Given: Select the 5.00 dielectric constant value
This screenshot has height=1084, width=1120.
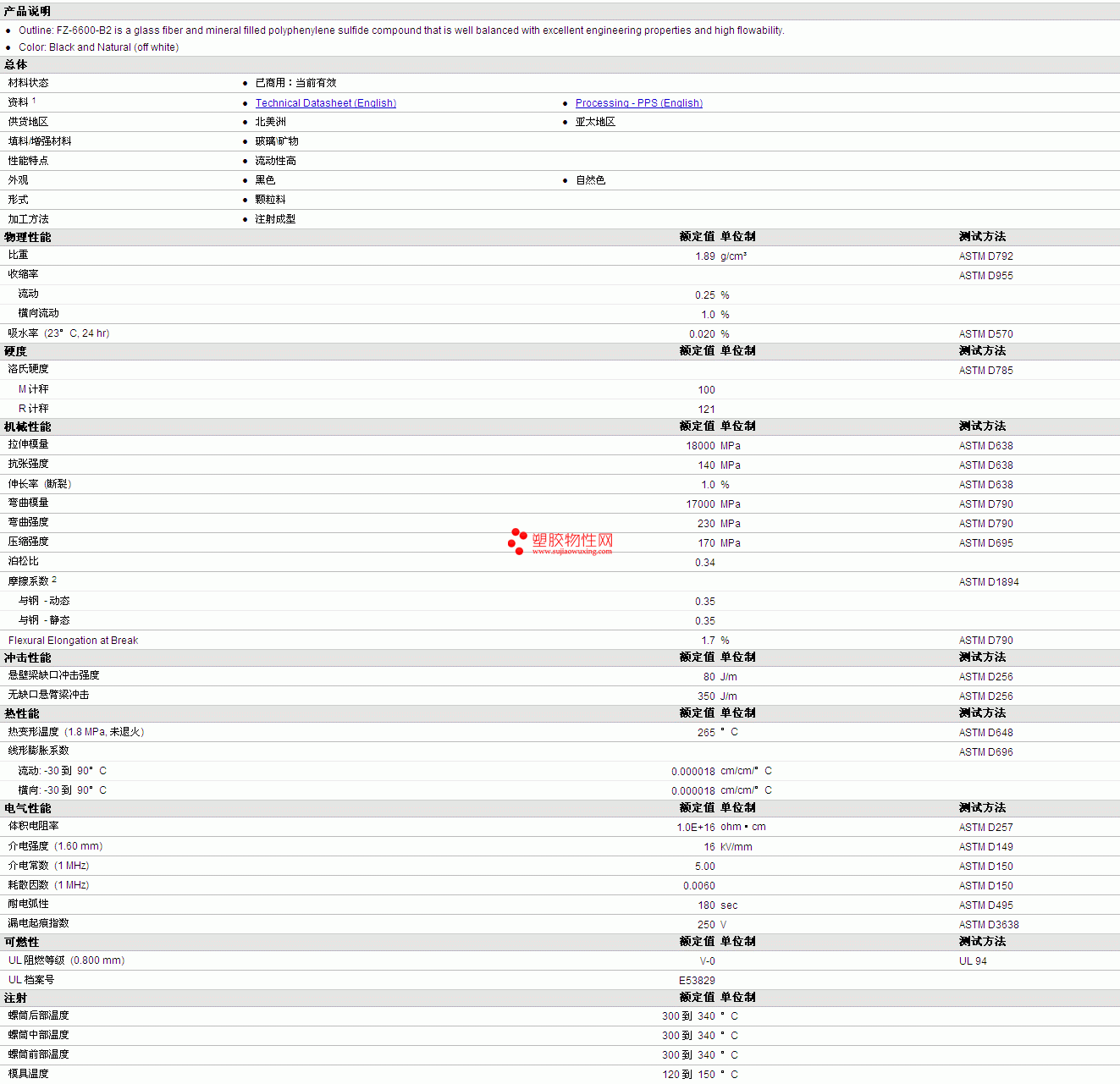Looking at the screenshot, I should point(705,867).
